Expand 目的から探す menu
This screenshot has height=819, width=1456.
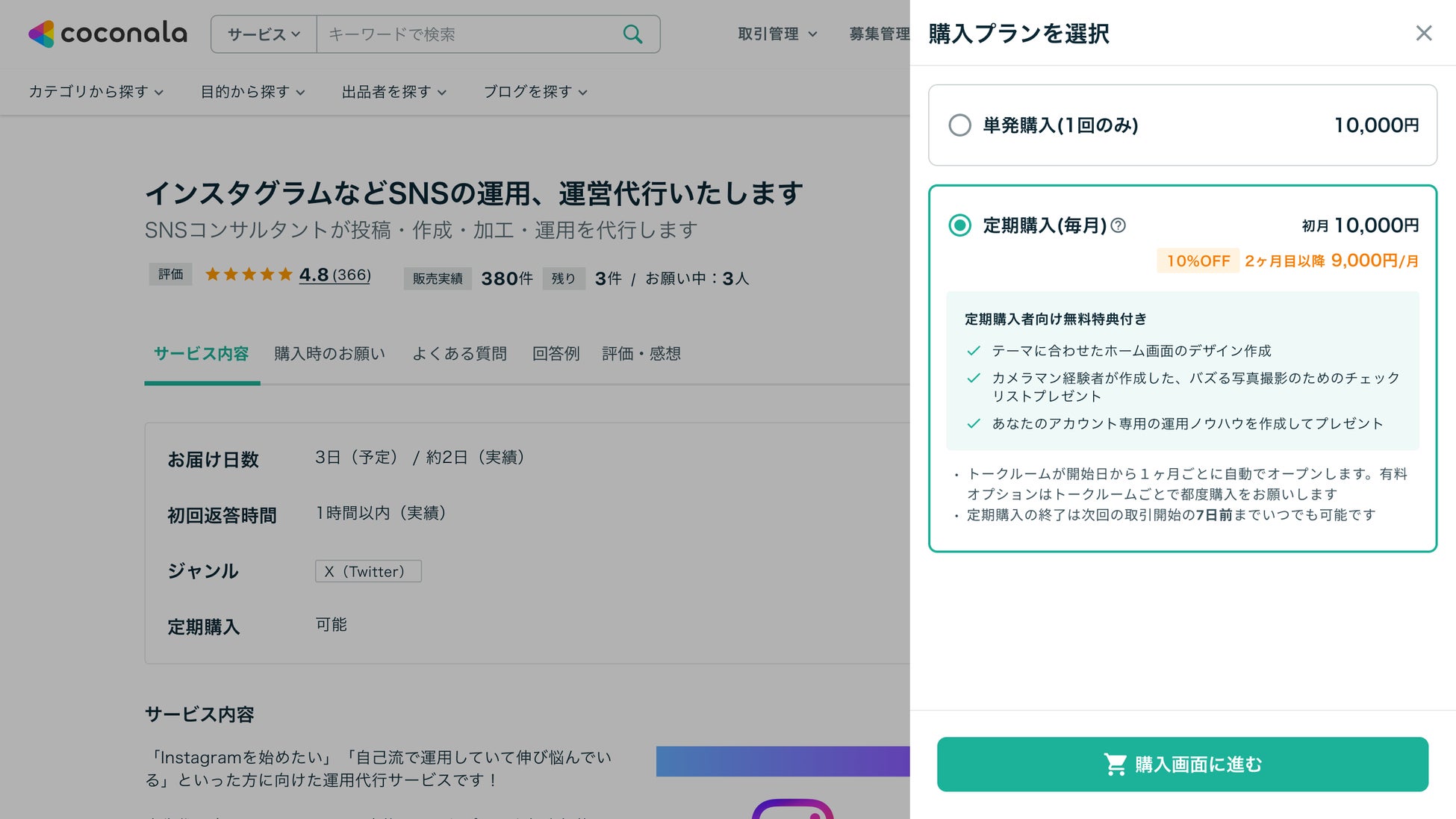(x=252, y=92)
